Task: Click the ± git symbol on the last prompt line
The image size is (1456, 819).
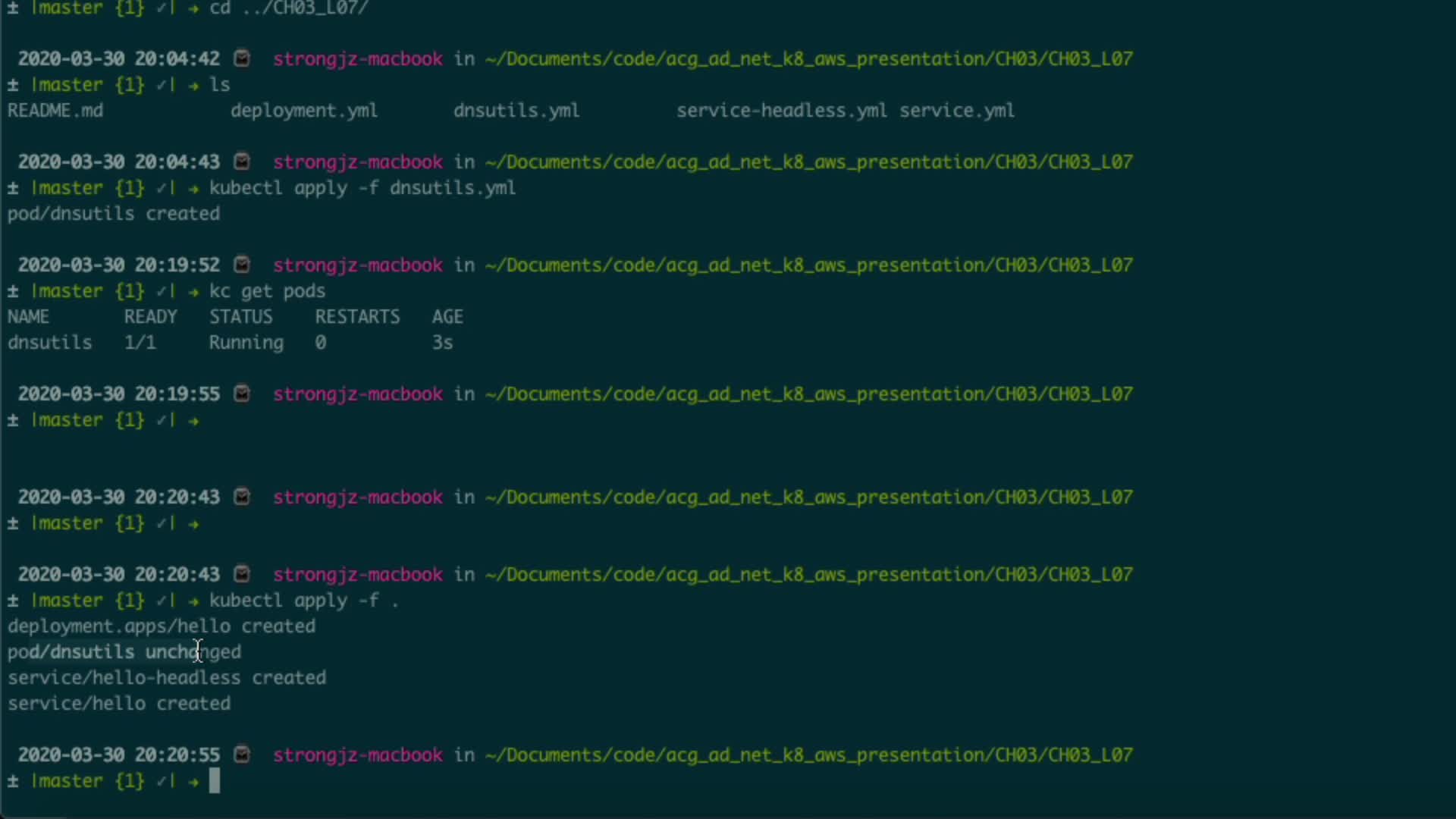Action: coord(13,781)
